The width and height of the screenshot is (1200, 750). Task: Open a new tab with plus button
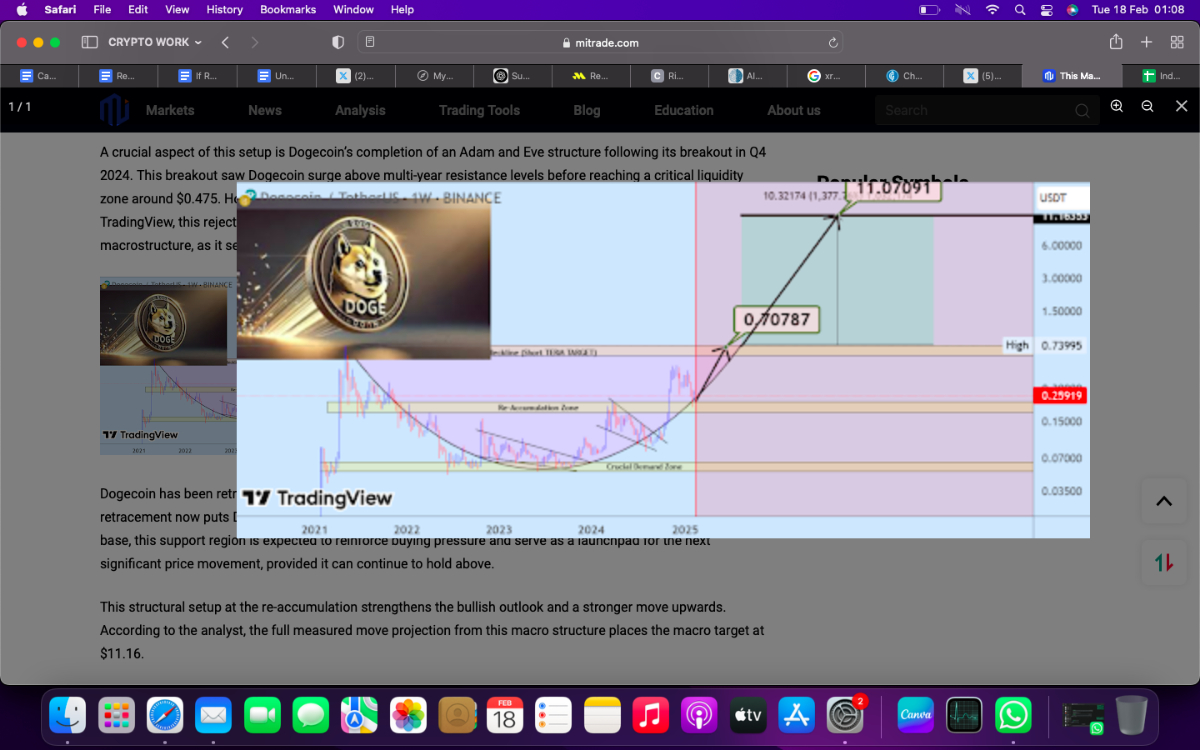pos(1147,42)
